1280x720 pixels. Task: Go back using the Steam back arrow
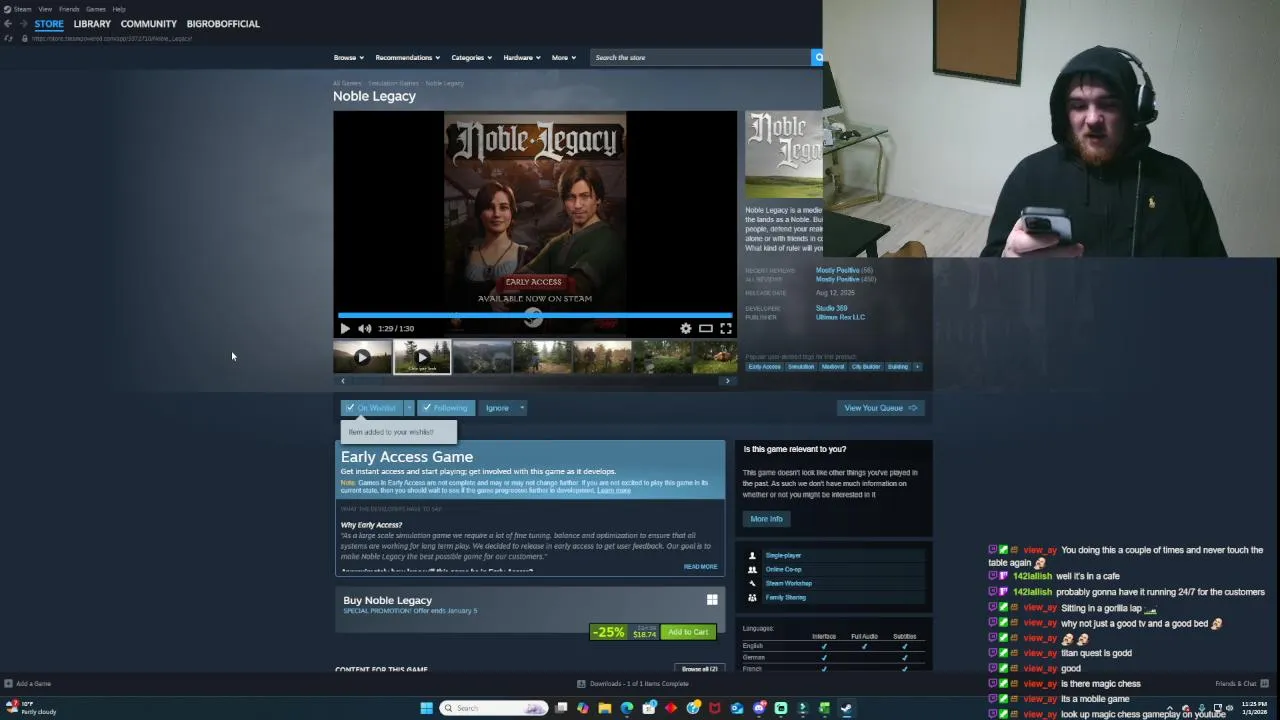pyautogui.click(x=8, y=24)
